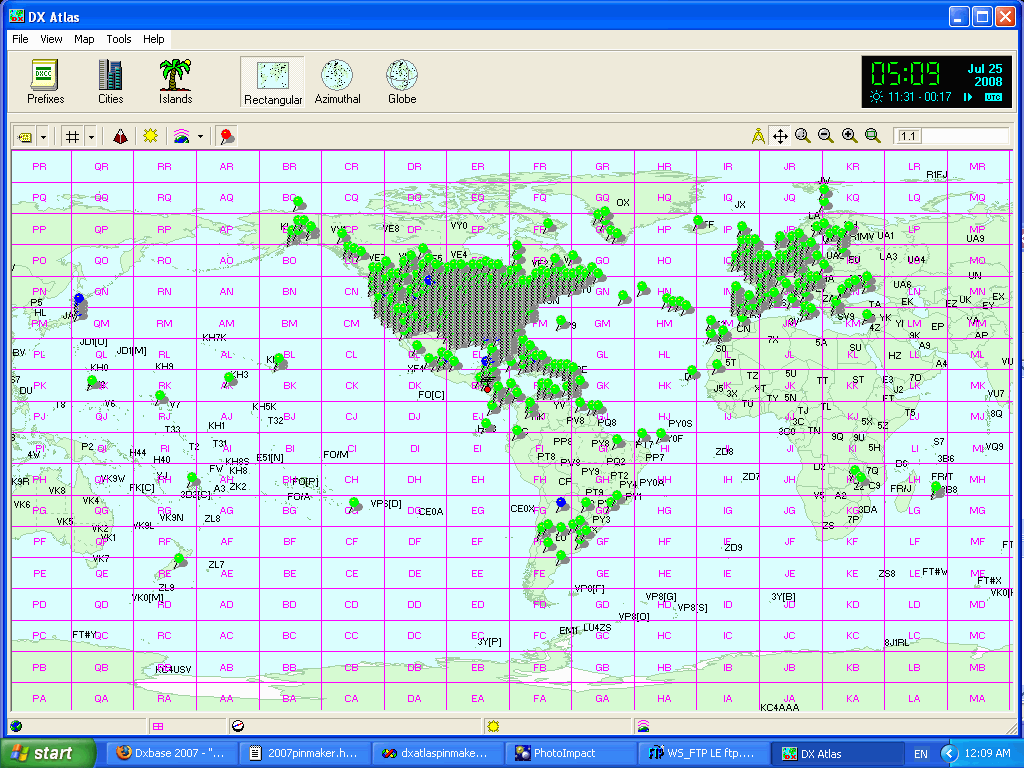Switch to Globe projection

click(401, 81)
